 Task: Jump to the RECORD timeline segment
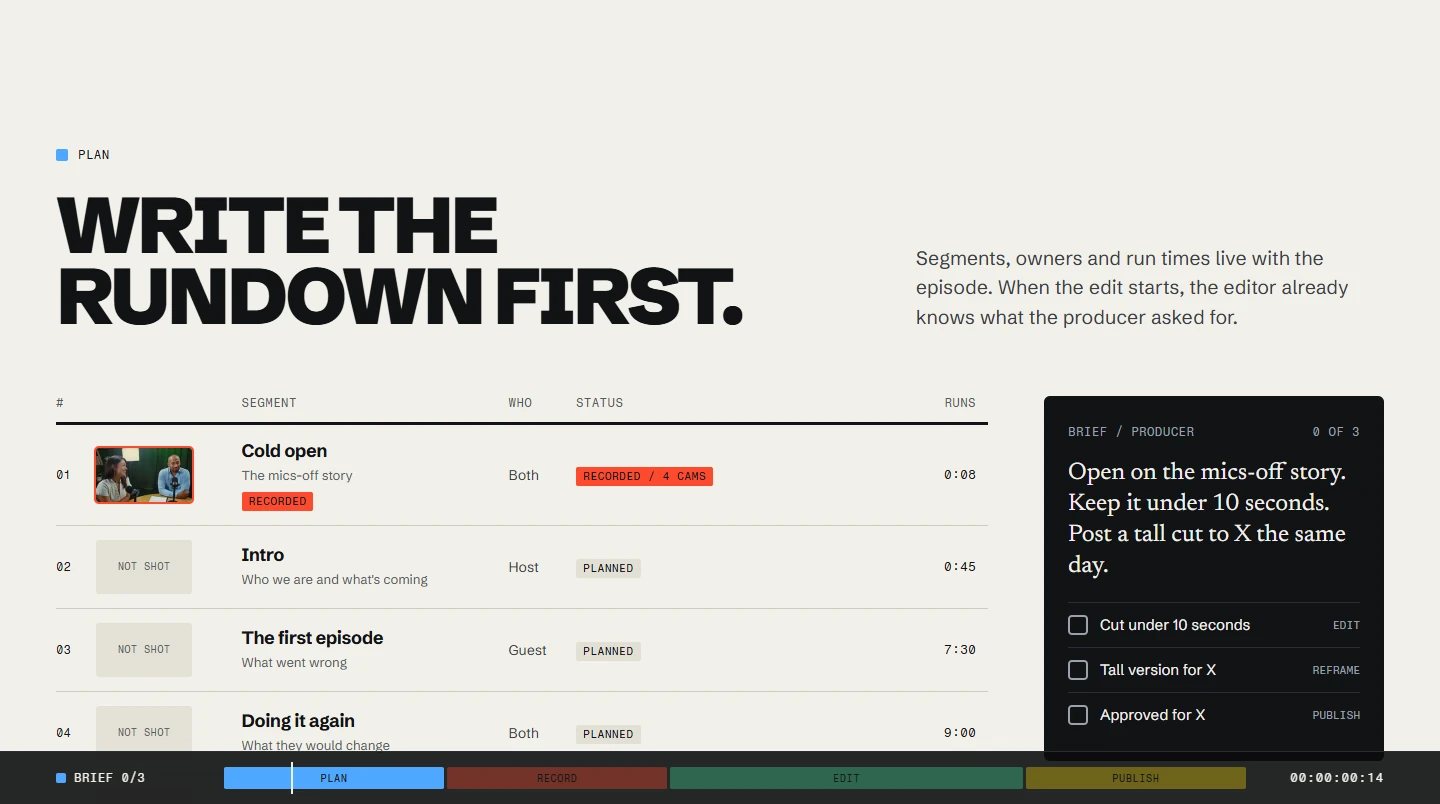557,778
